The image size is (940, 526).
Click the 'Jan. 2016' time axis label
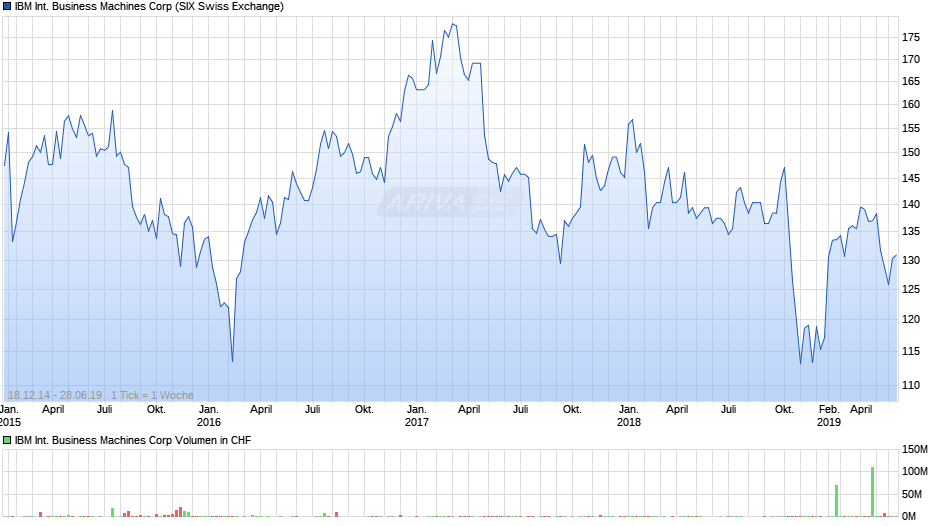pyautogui.click(x=209, y=416)
